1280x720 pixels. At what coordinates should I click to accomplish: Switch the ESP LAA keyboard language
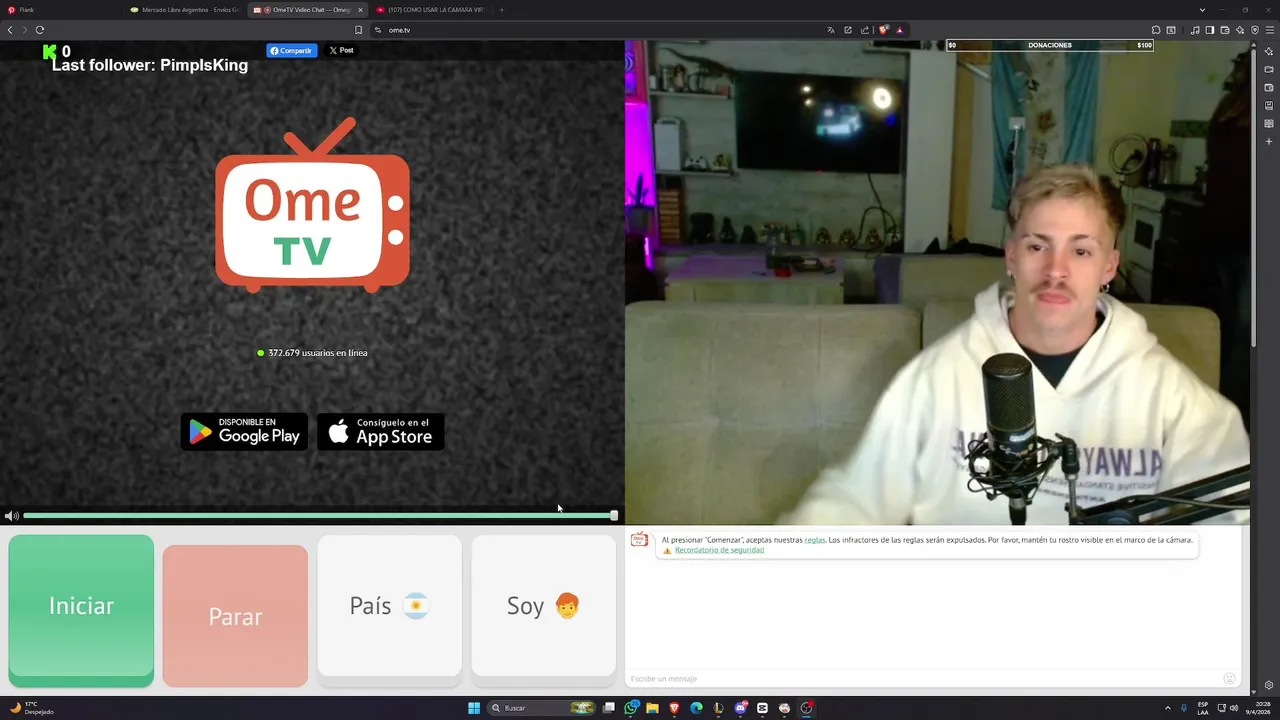(1203, 708)
